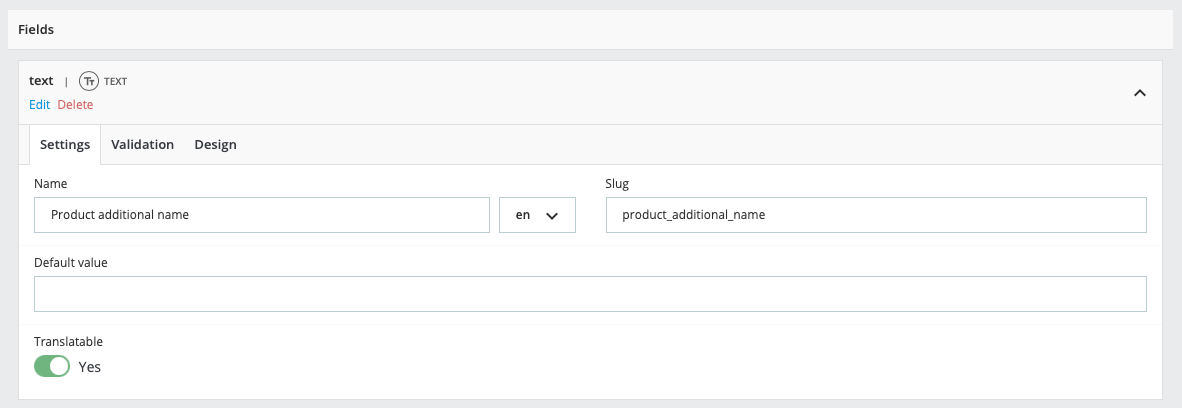Toggle the Translatable switch off
Image resolution: width=1182 pixels, height=408 pixels.
point(52,367)
